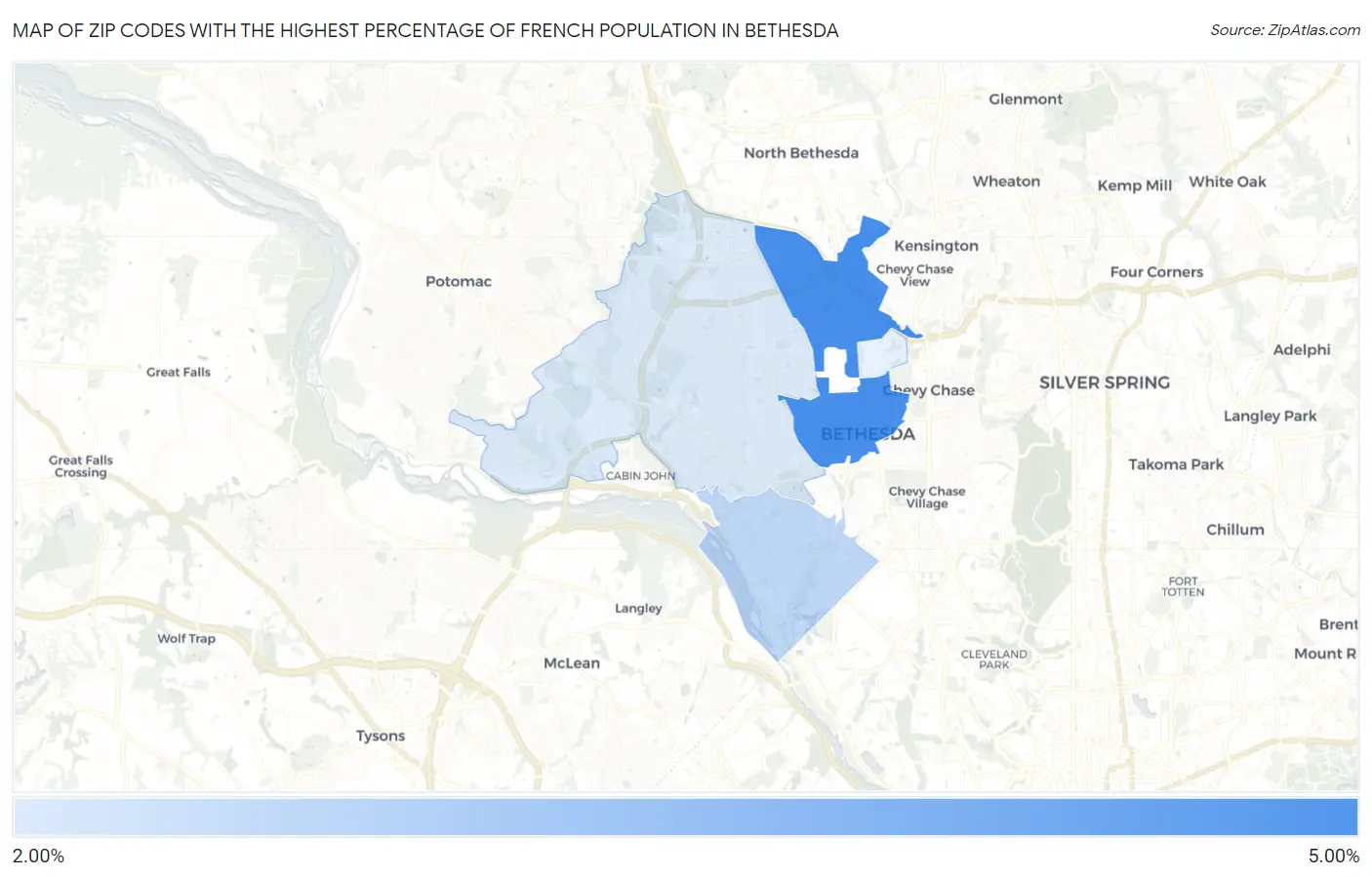
Task: Click the Source: ZipAtlas.com attribution
Action: pos(1285,30)
